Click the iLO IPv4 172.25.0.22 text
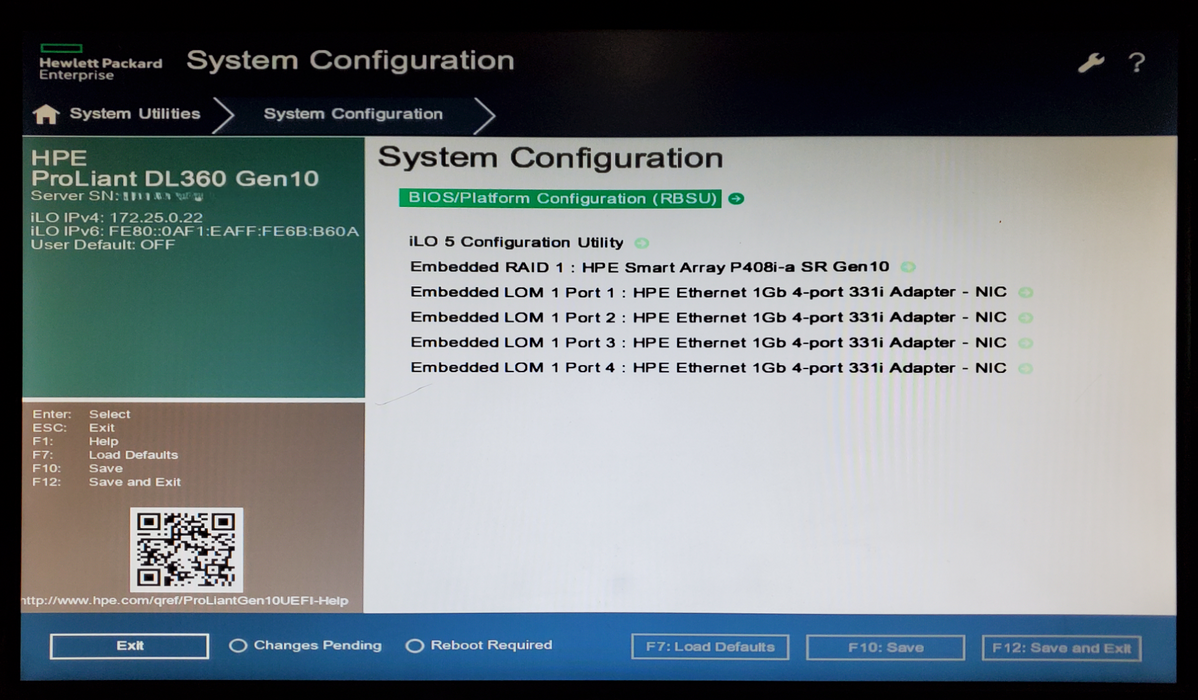This screenshot has width=1198, height=700. tap(117, 218)
